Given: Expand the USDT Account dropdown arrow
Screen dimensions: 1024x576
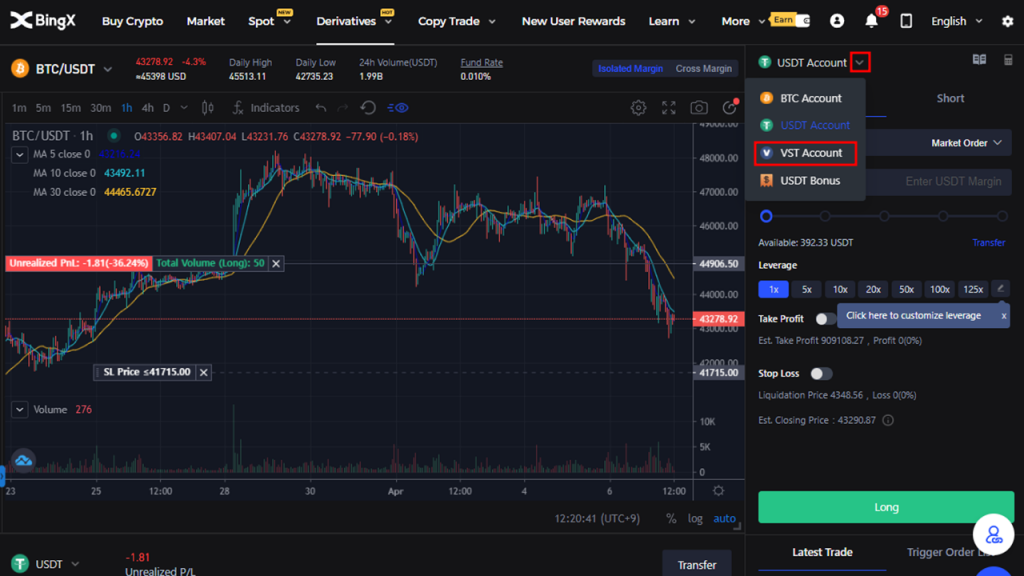Looking at the screenshot, I should (859, 63).
